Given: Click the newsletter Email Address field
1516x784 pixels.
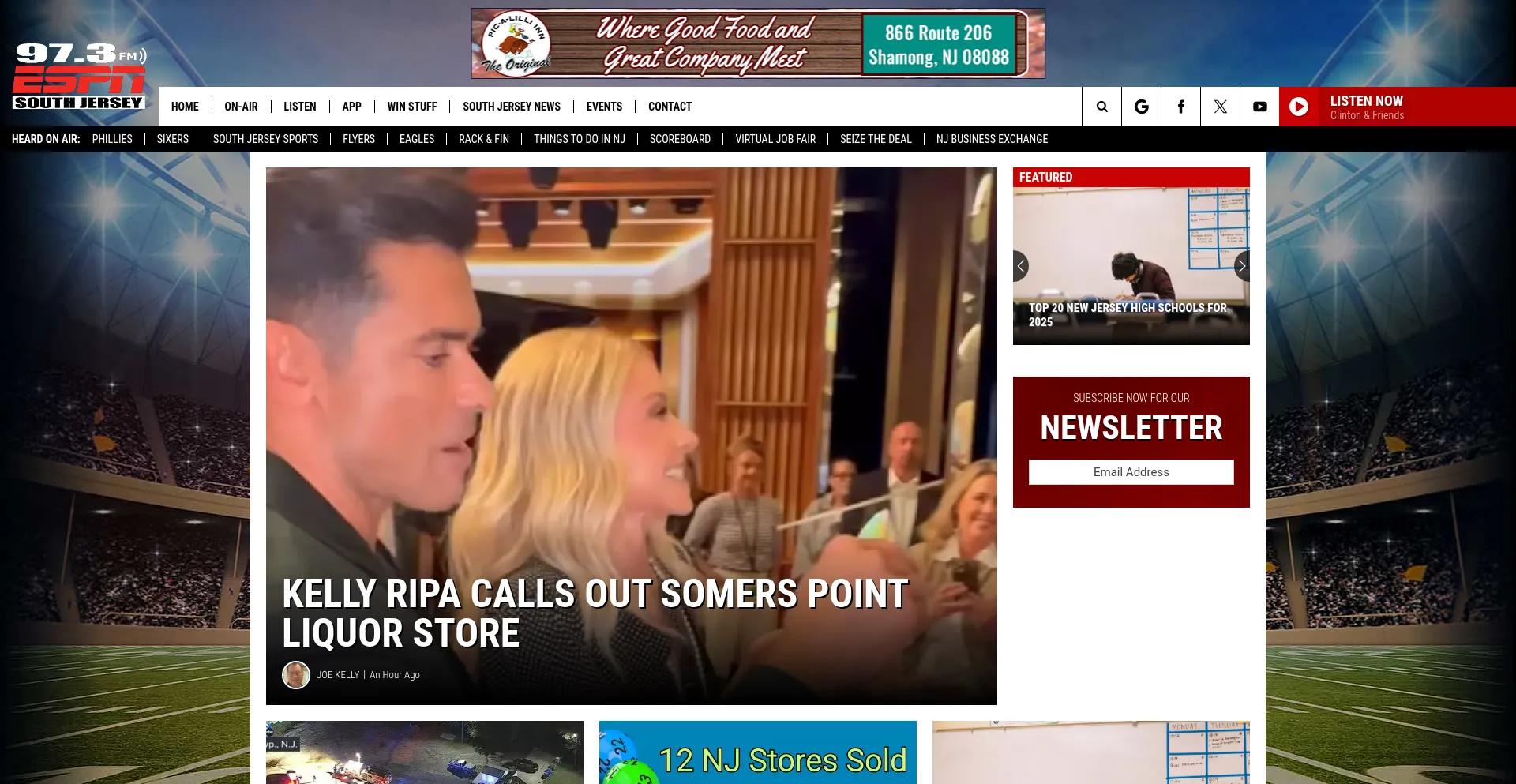Looking at the screenshot, I should coord(1131,472).
